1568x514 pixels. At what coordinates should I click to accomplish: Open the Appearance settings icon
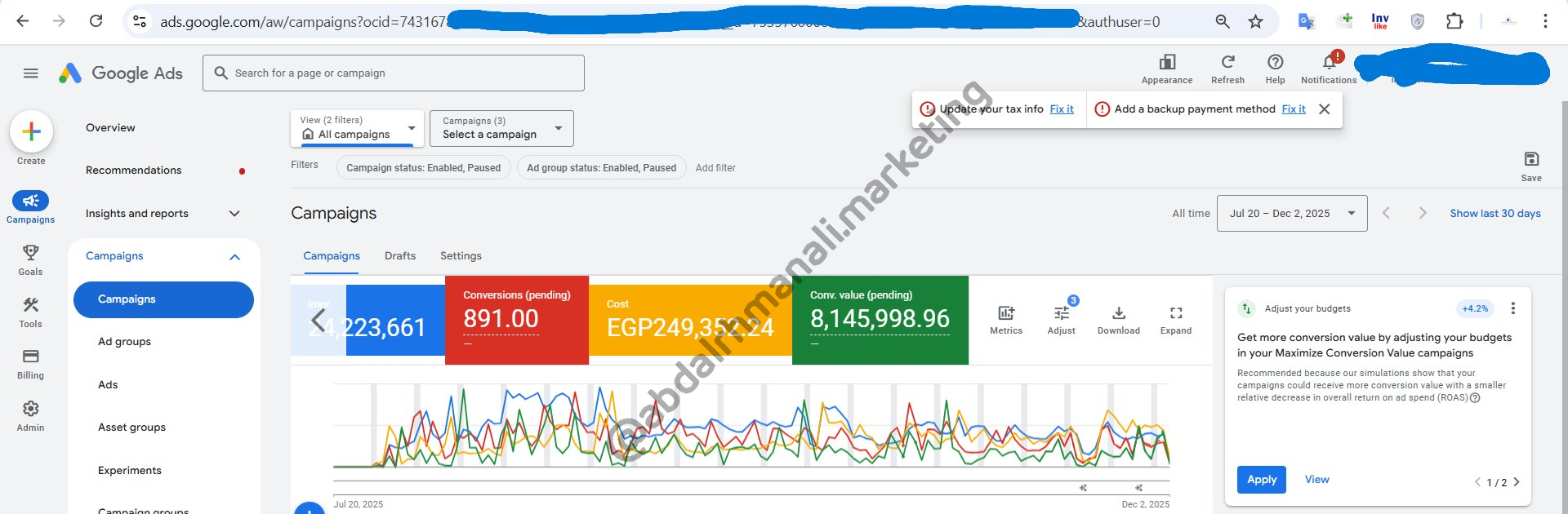pyautogui.click(x=1167, y=69)
